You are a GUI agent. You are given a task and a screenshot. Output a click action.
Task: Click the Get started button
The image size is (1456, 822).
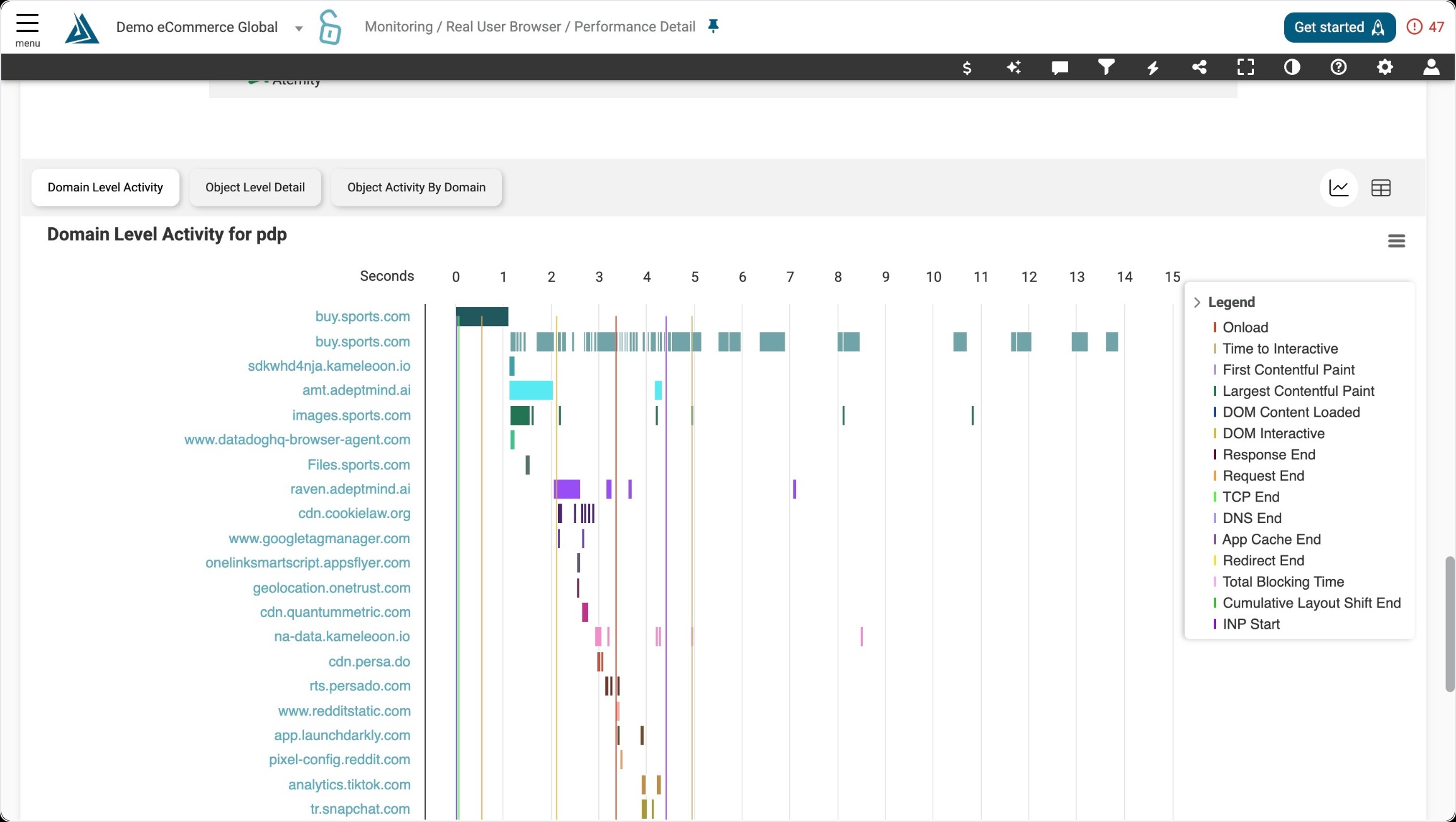click(1339, 27)
